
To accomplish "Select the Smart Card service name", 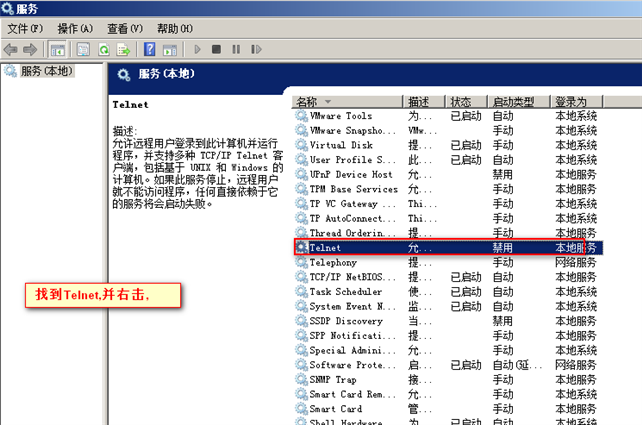I will pyautogui.click(x=336, y=409).
